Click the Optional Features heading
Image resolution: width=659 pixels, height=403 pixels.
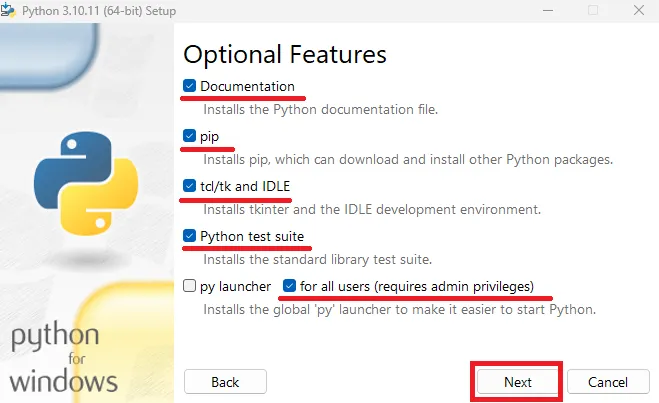tap(285, 53)
